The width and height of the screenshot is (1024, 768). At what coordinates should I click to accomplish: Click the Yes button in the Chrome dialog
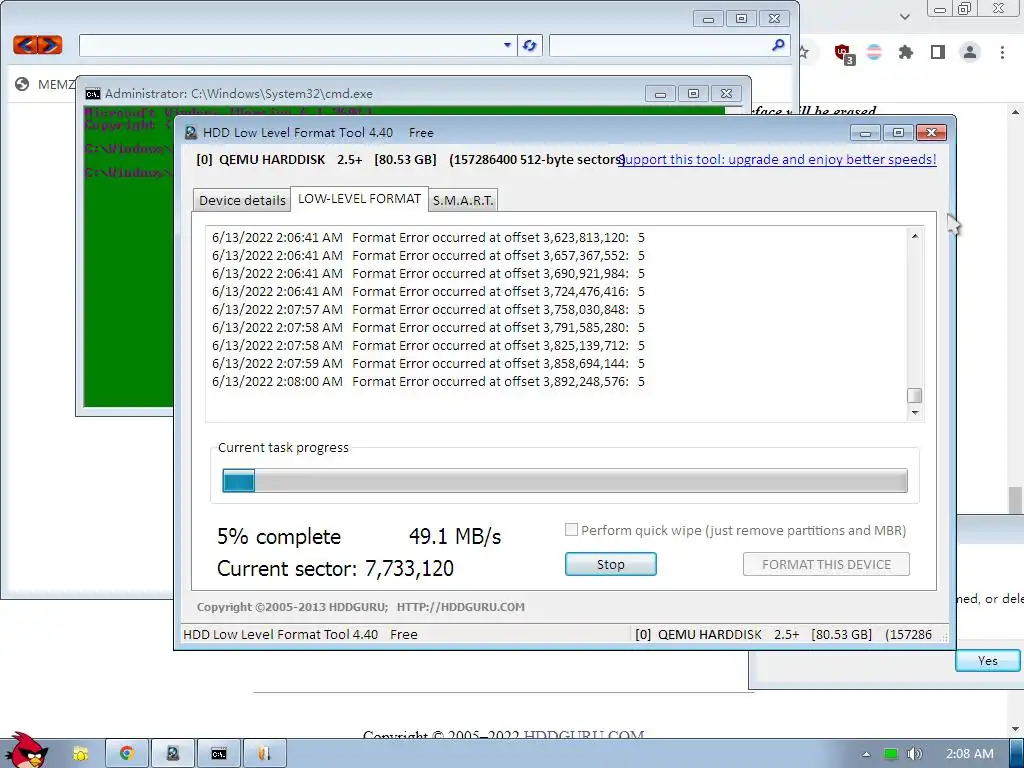pyautogui.click(x=987, y=660)
